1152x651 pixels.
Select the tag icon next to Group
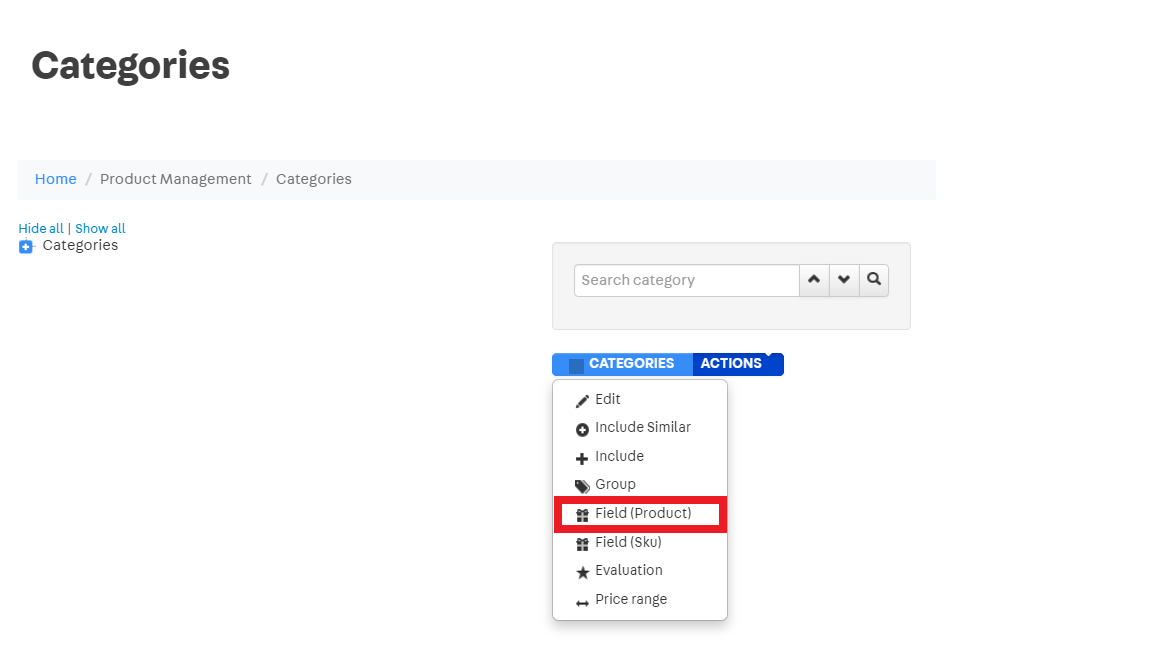[583, 485]
